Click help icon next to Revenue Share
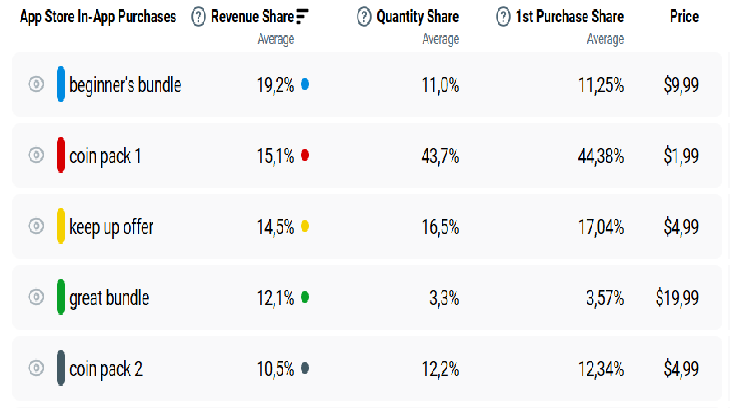The height and width of the screenshot is (408, 730). 198,17
